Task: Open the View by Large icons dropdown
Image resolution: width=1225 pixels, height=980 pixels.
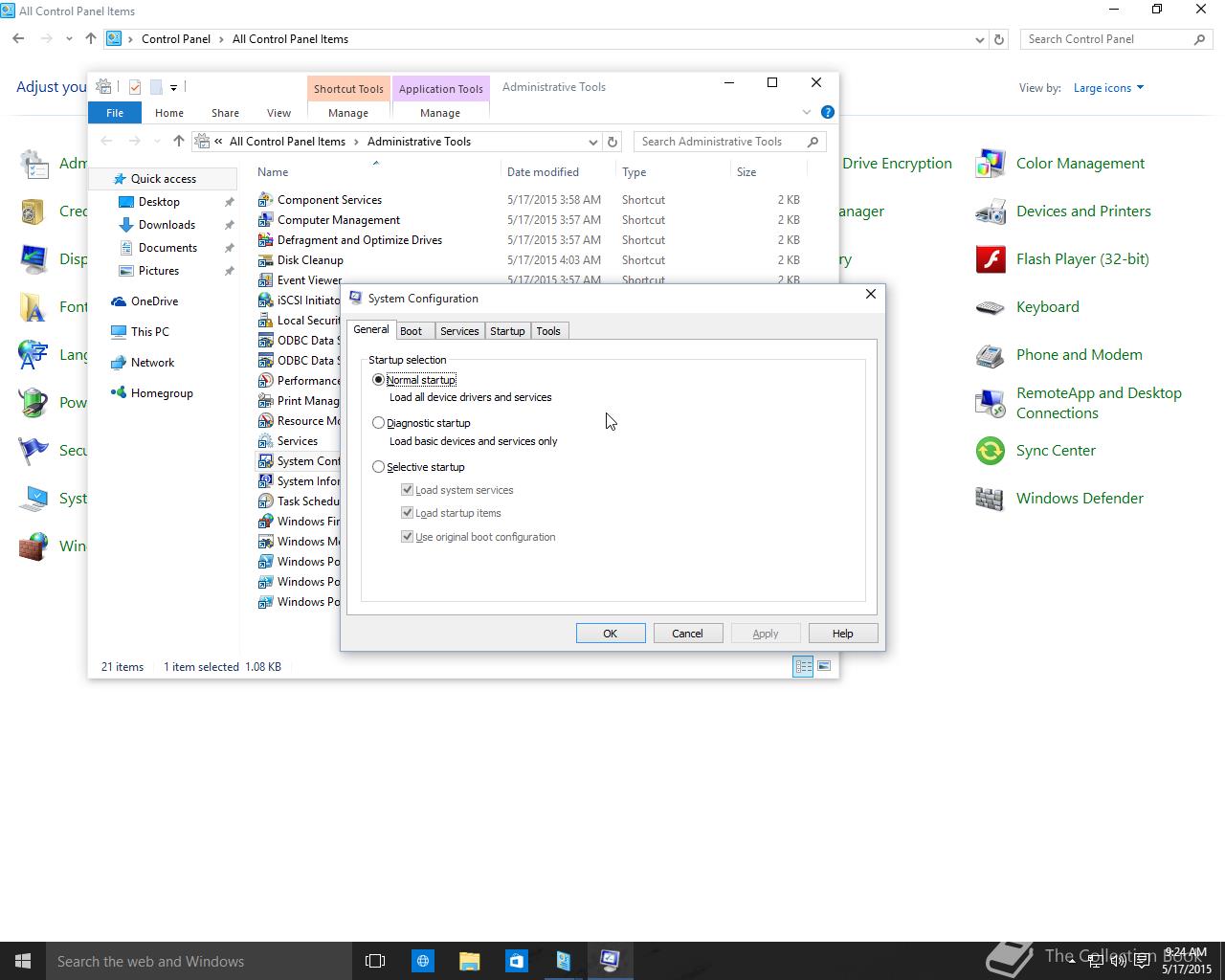Action: click(1108, 88)
